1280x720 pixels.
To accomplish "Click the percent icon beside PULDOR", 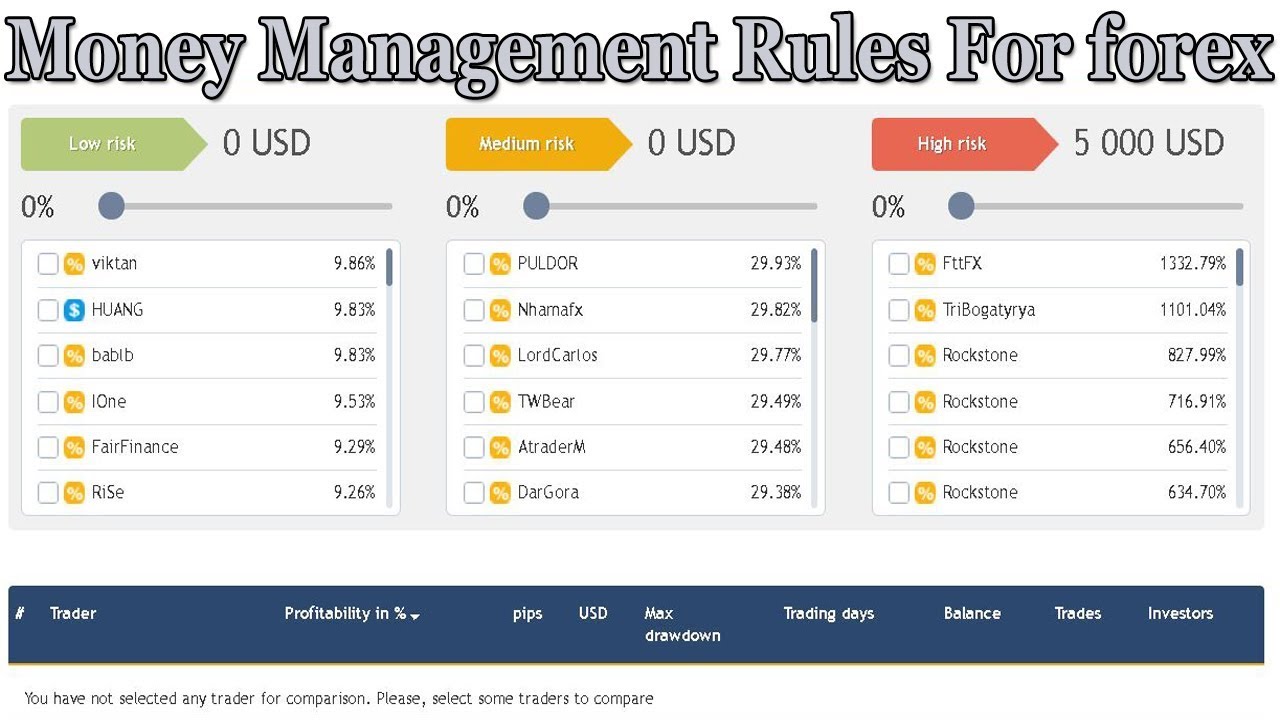I will pyautogui.click(x=500, y=264).
